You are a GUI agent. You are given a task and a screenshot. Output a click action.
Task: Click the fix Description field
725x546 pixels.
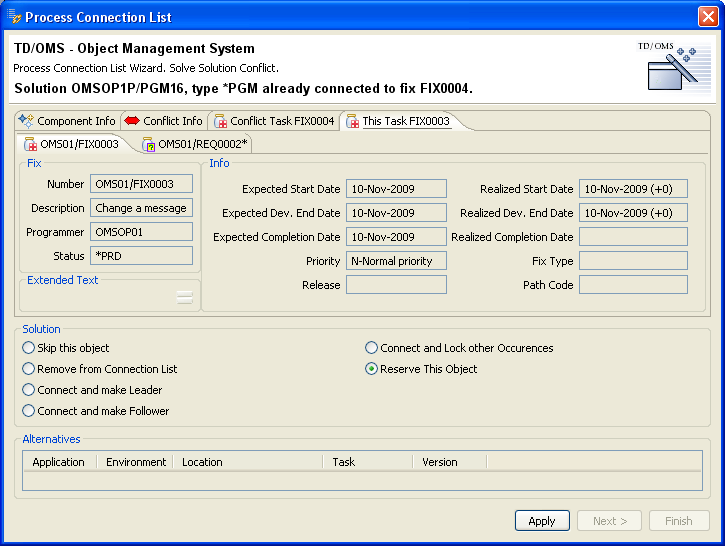(x=141, y=208)
